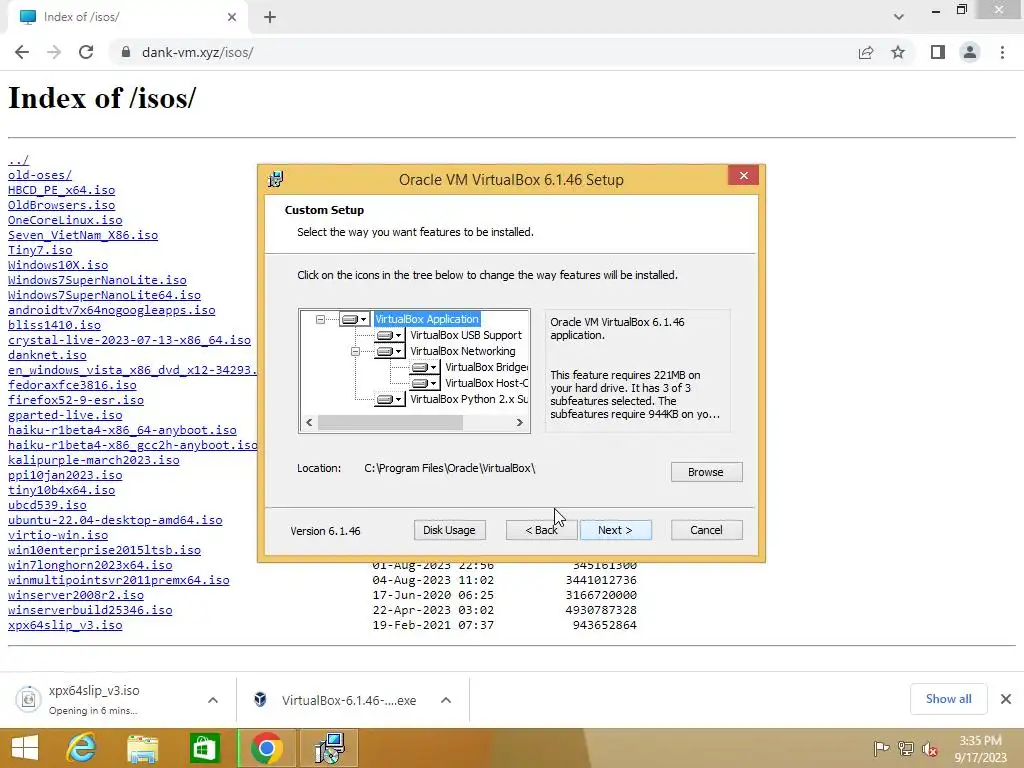
Task: Open the kalipurple-march2023.iso link
Action: pos(93,460)
